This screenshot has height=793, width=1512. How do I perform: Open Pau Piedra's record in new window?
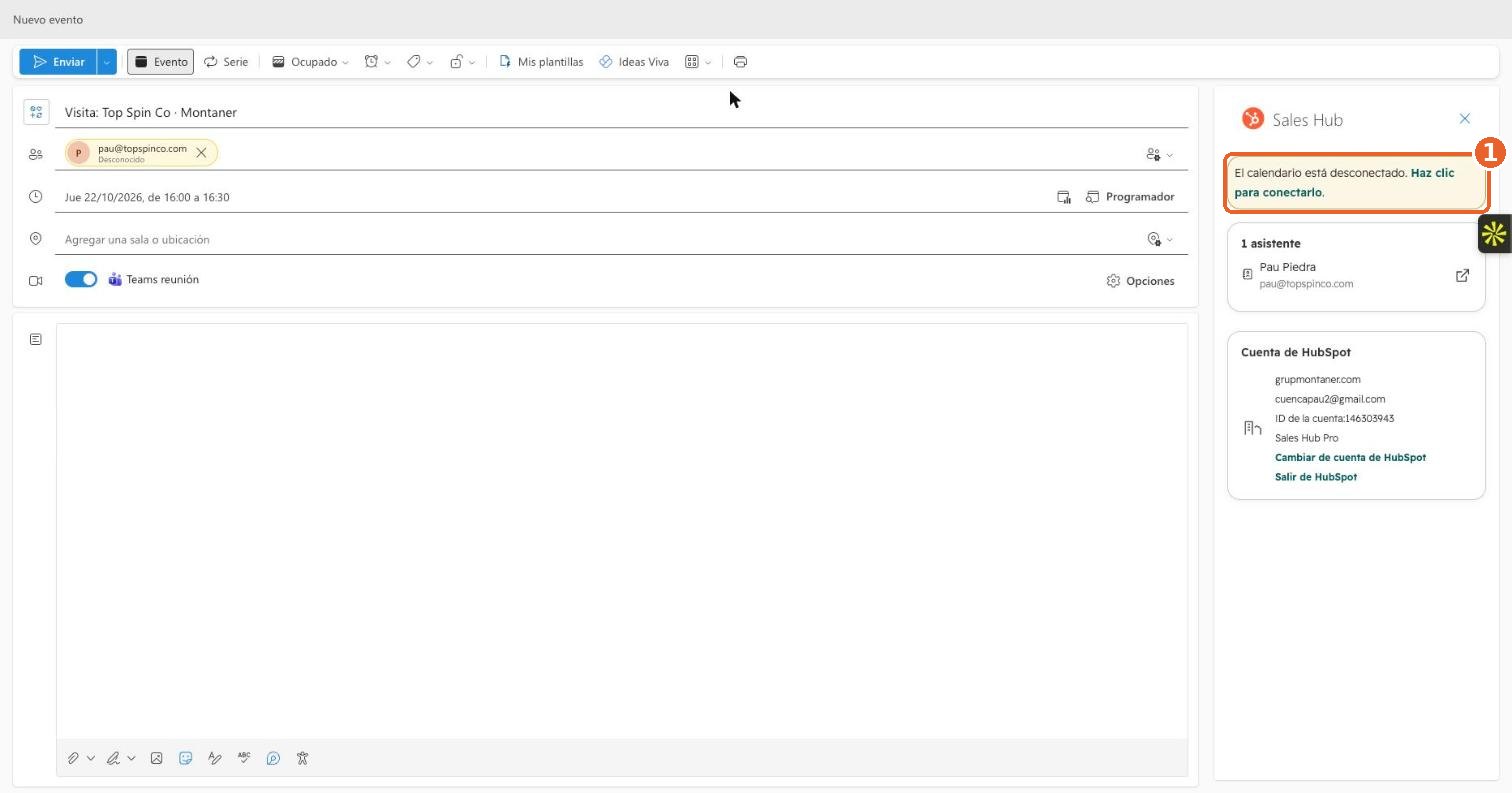1462,275
